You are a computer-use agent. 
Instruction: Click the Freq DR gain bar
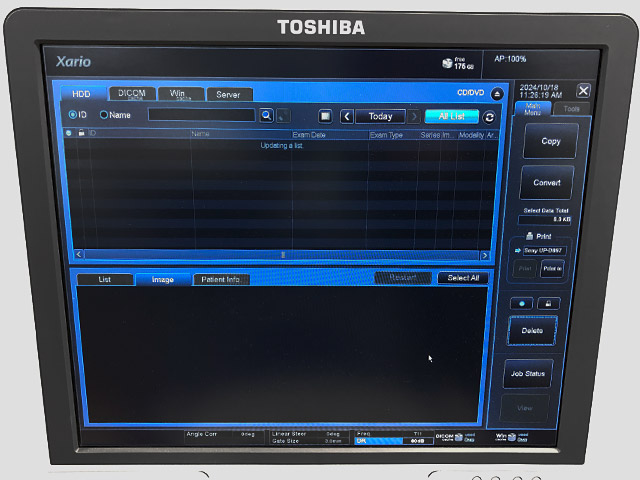click(393, 441)
